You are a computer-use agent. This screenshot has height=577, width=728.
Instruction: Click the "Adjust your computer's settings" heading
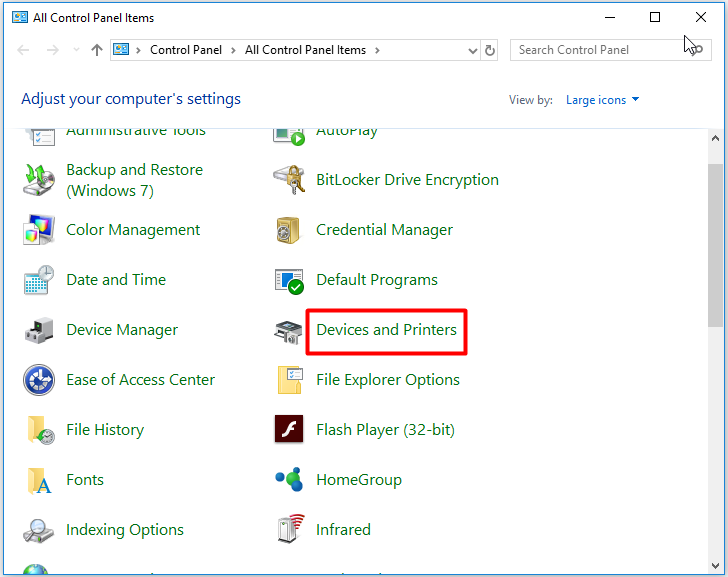[131, 99]
